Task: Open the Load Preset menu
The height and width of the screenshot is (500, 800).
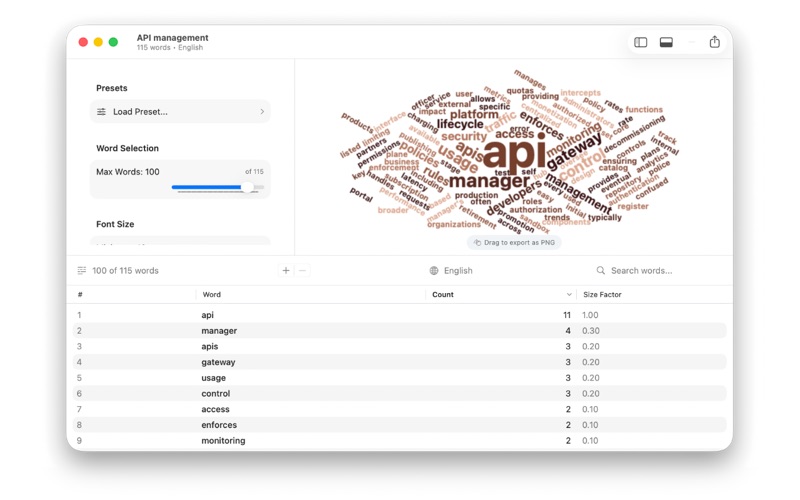Action: click(180, 112)
